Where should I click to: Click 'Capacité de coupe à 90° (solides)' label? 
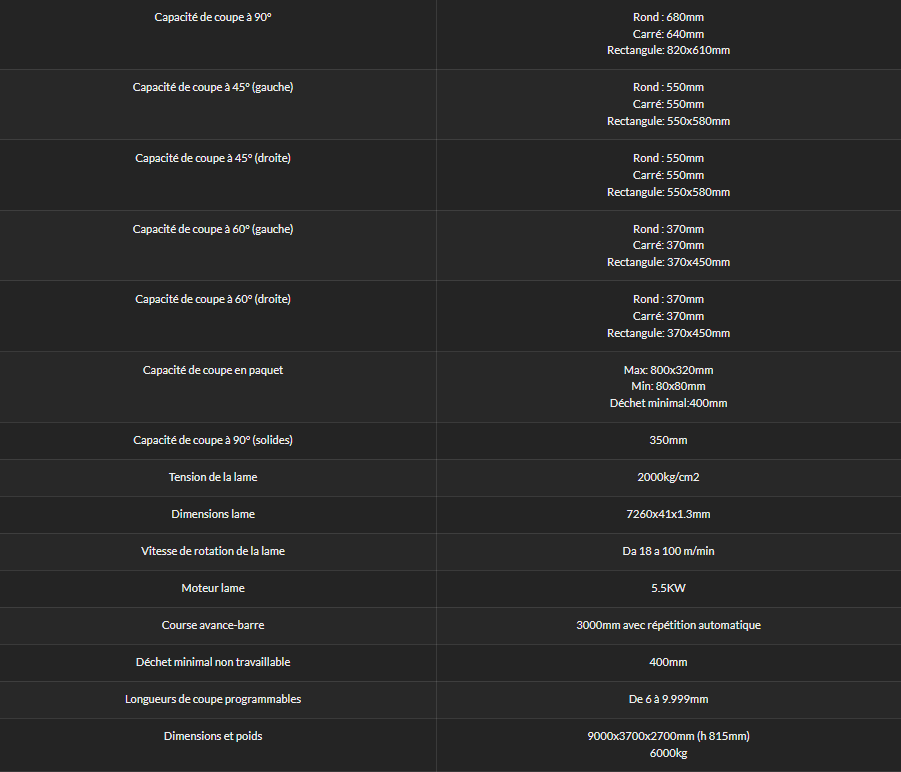tap(213, 440)
